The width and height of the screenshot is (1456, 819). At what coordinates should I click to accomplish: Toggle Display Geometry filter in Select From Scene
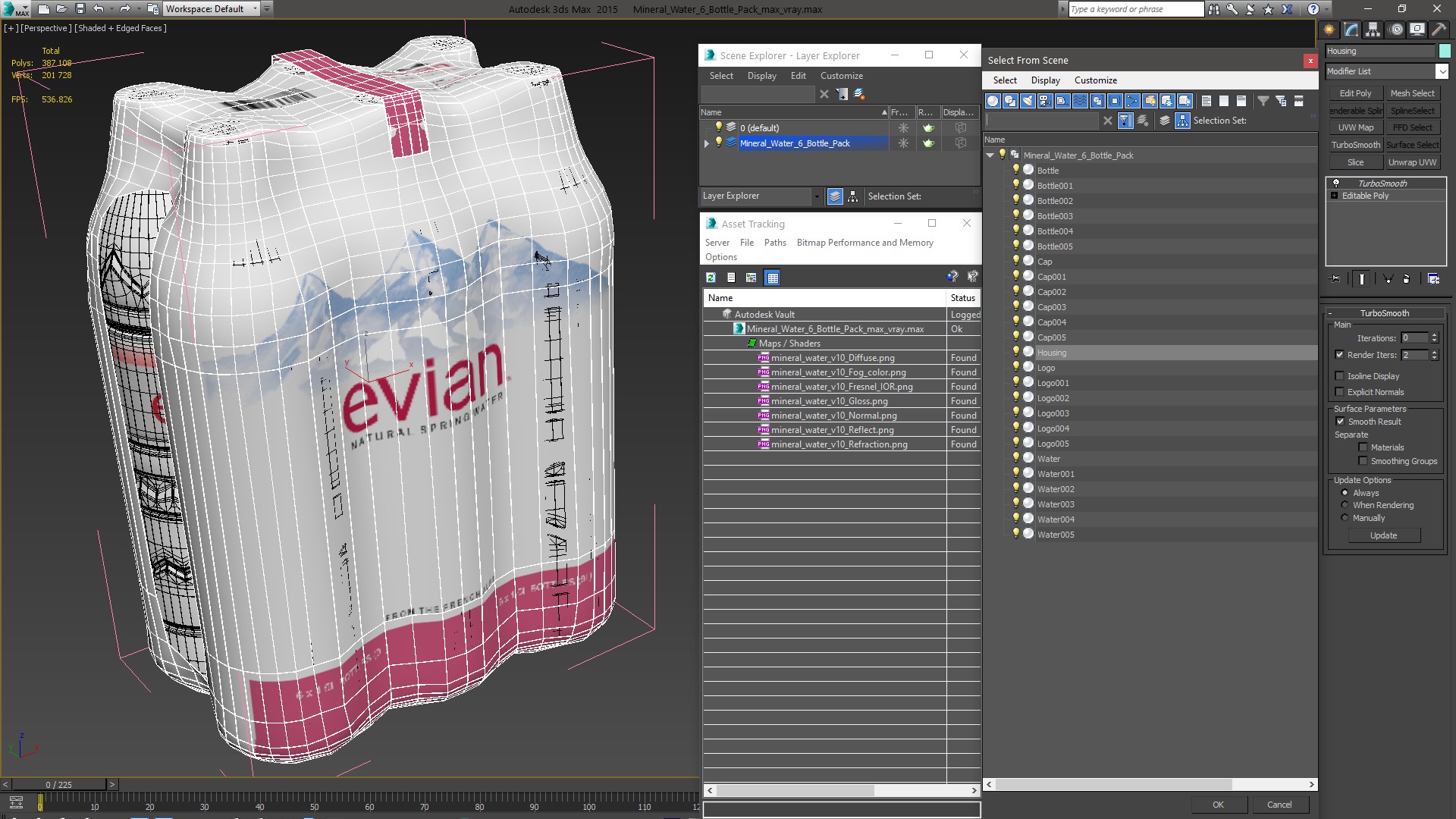pyautogui.click(x=993, y=101)
